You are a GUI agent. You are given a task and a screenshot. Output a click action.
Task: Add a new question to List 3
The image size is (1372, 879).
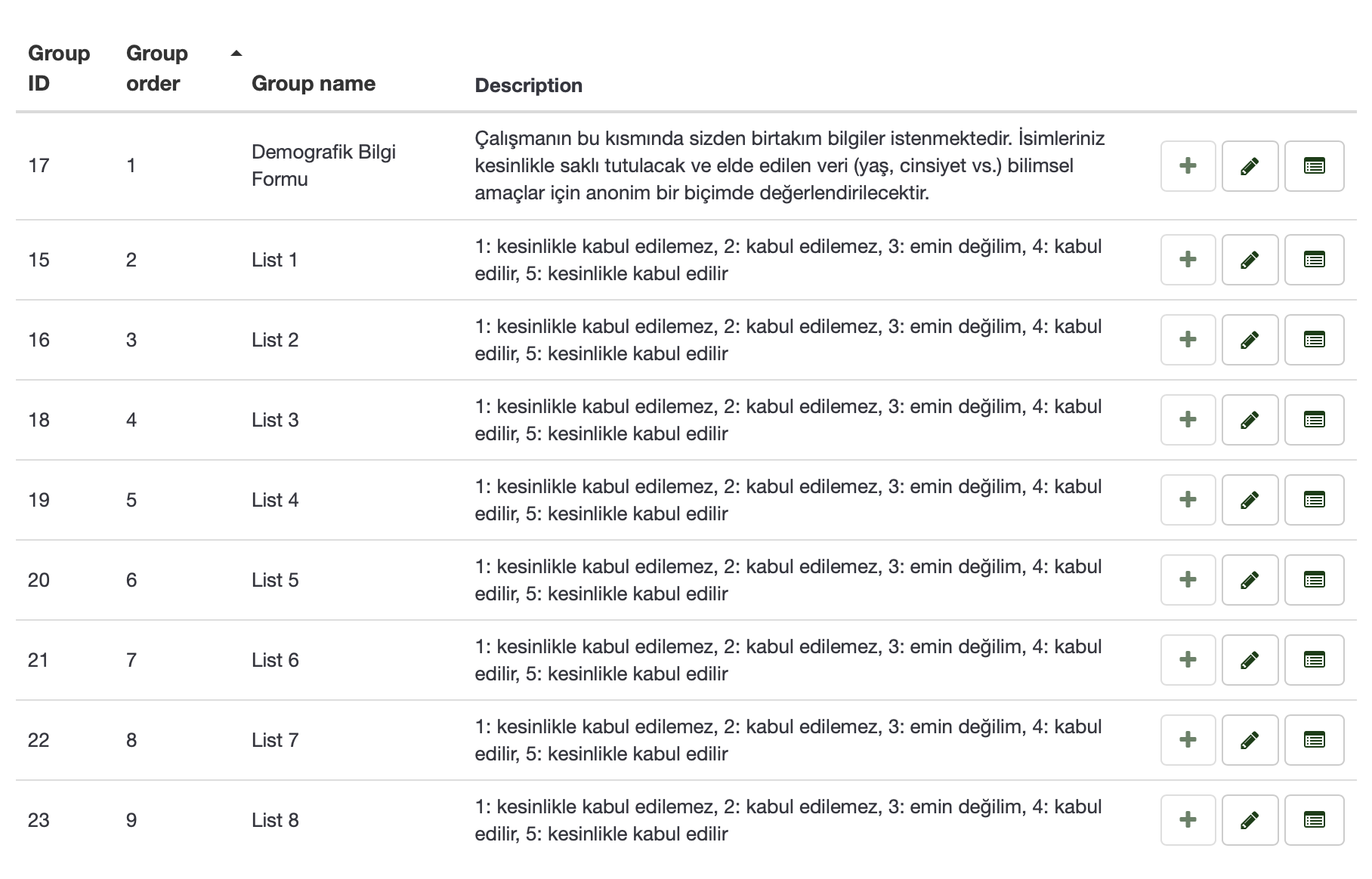(x=1188, y=420)
